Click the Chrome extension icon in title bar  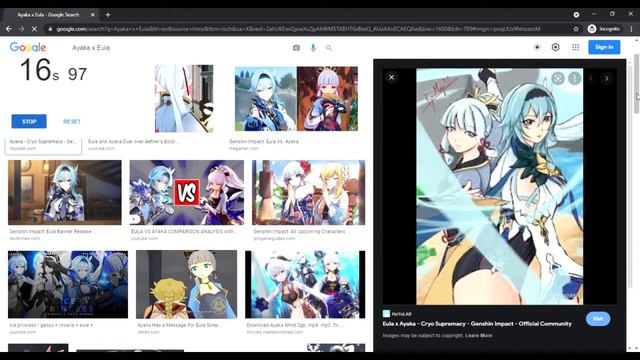(x=576, y=15)
